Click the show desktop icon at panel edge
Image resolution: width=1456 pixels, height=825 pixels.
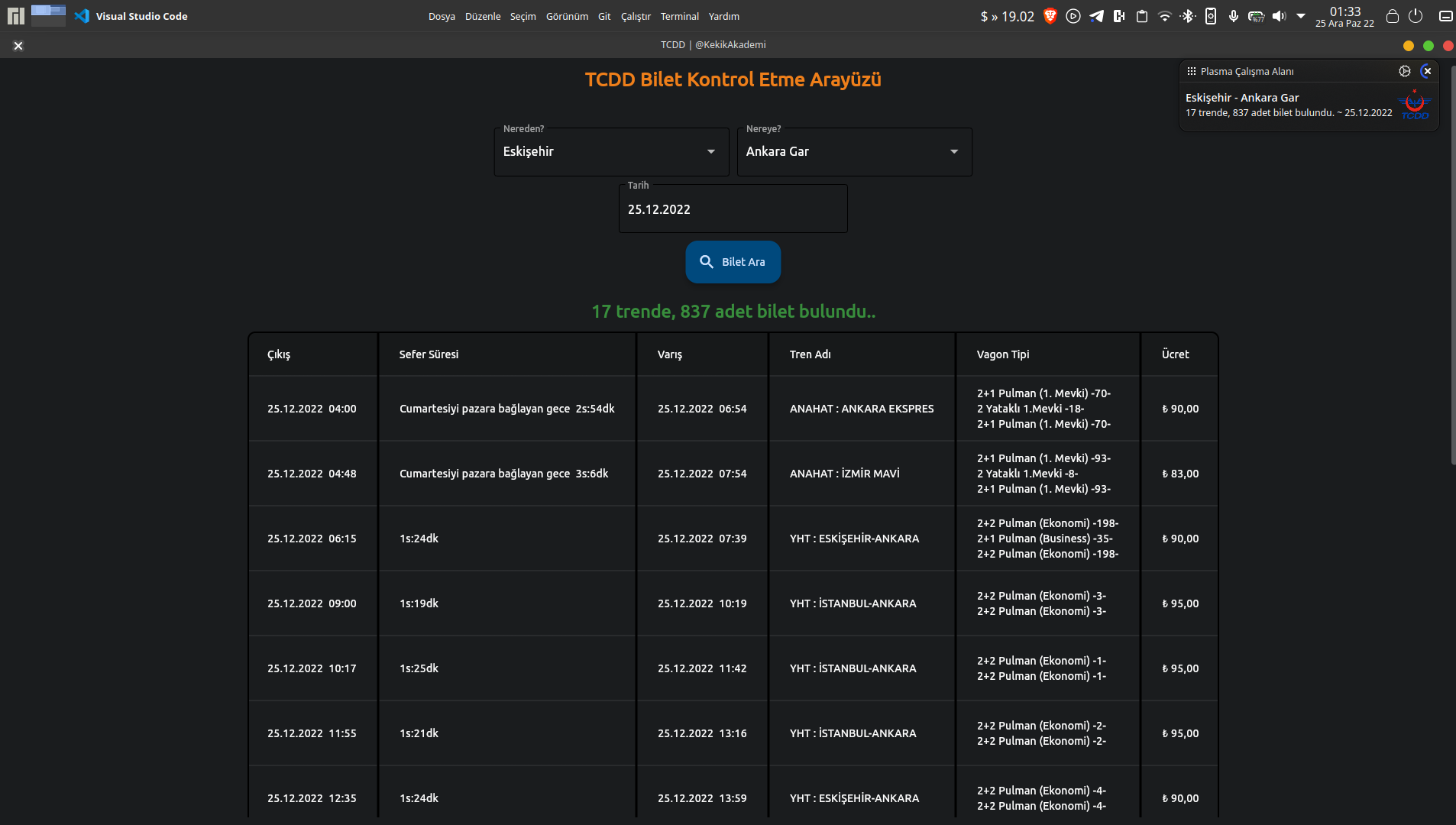point(1446,16)
